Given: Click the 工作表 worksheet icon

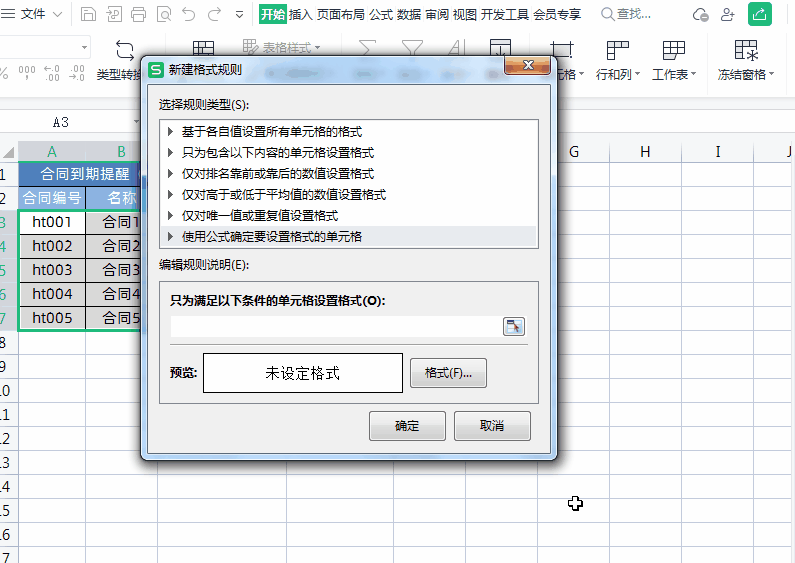Looking at the screenshot, I should [x=673, y=50].
